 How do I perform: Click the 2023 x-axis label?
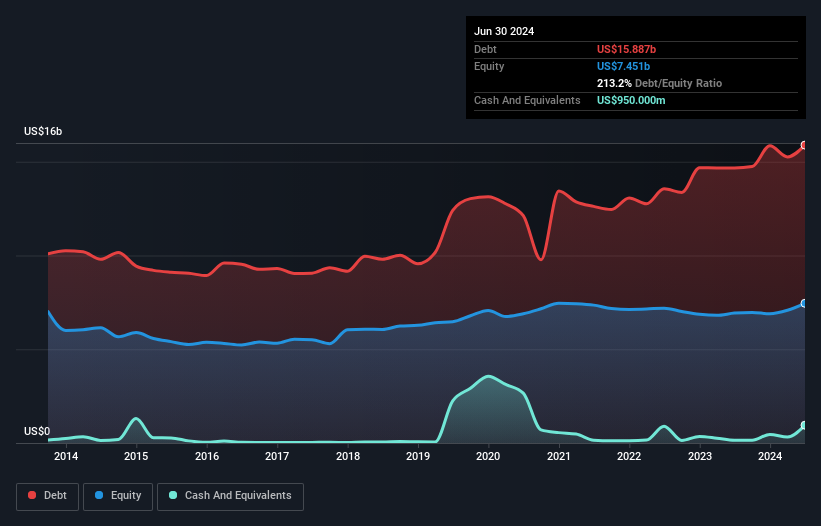point(700,456)
